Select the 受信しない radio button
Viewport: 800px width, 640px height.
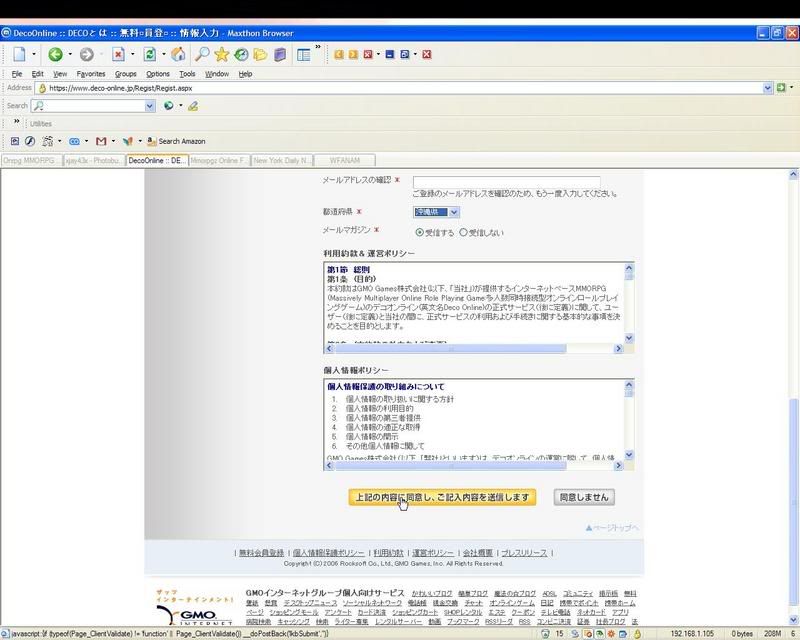(463, 231)
